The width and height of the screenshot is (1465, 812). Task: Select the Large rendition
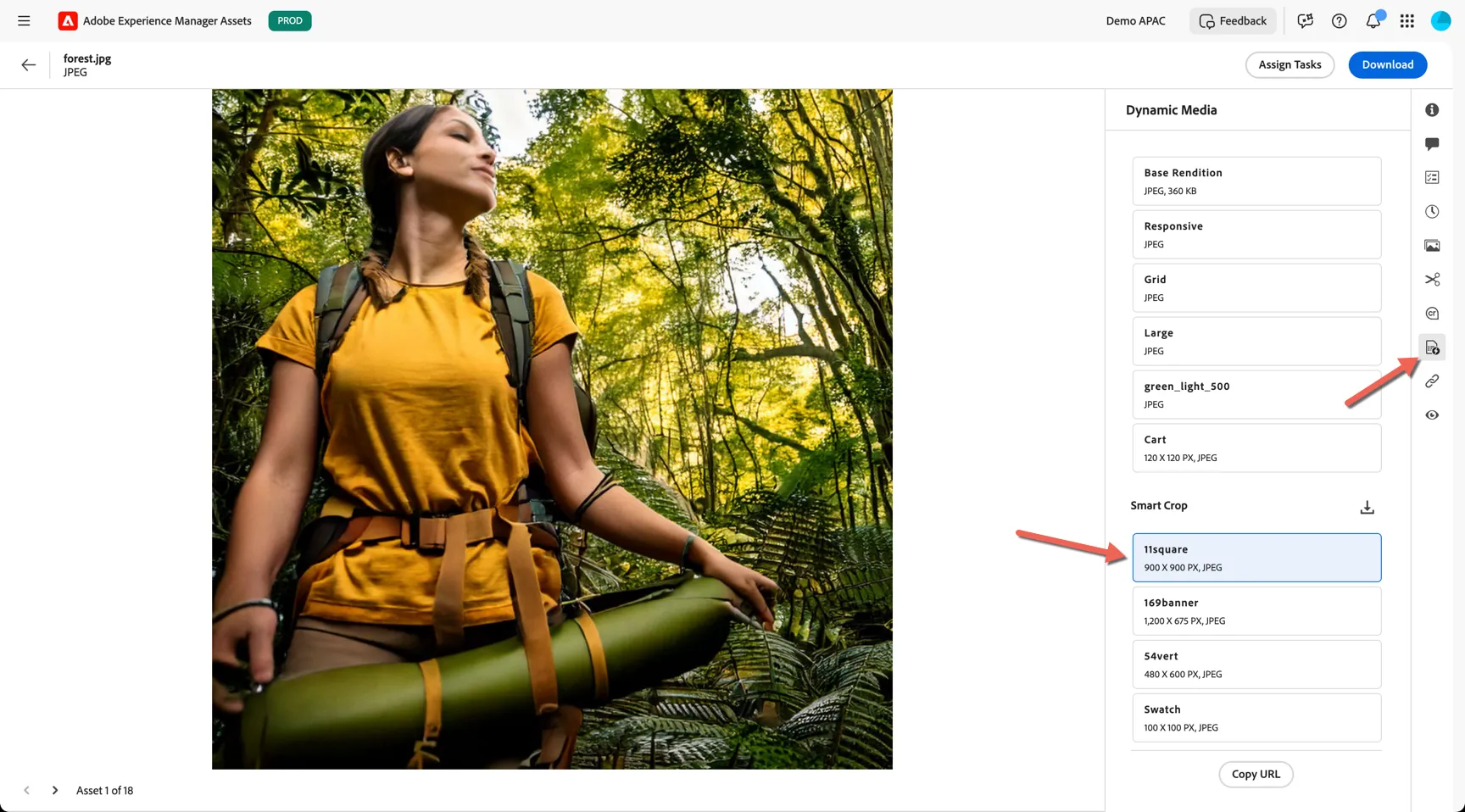point(1256,342)
